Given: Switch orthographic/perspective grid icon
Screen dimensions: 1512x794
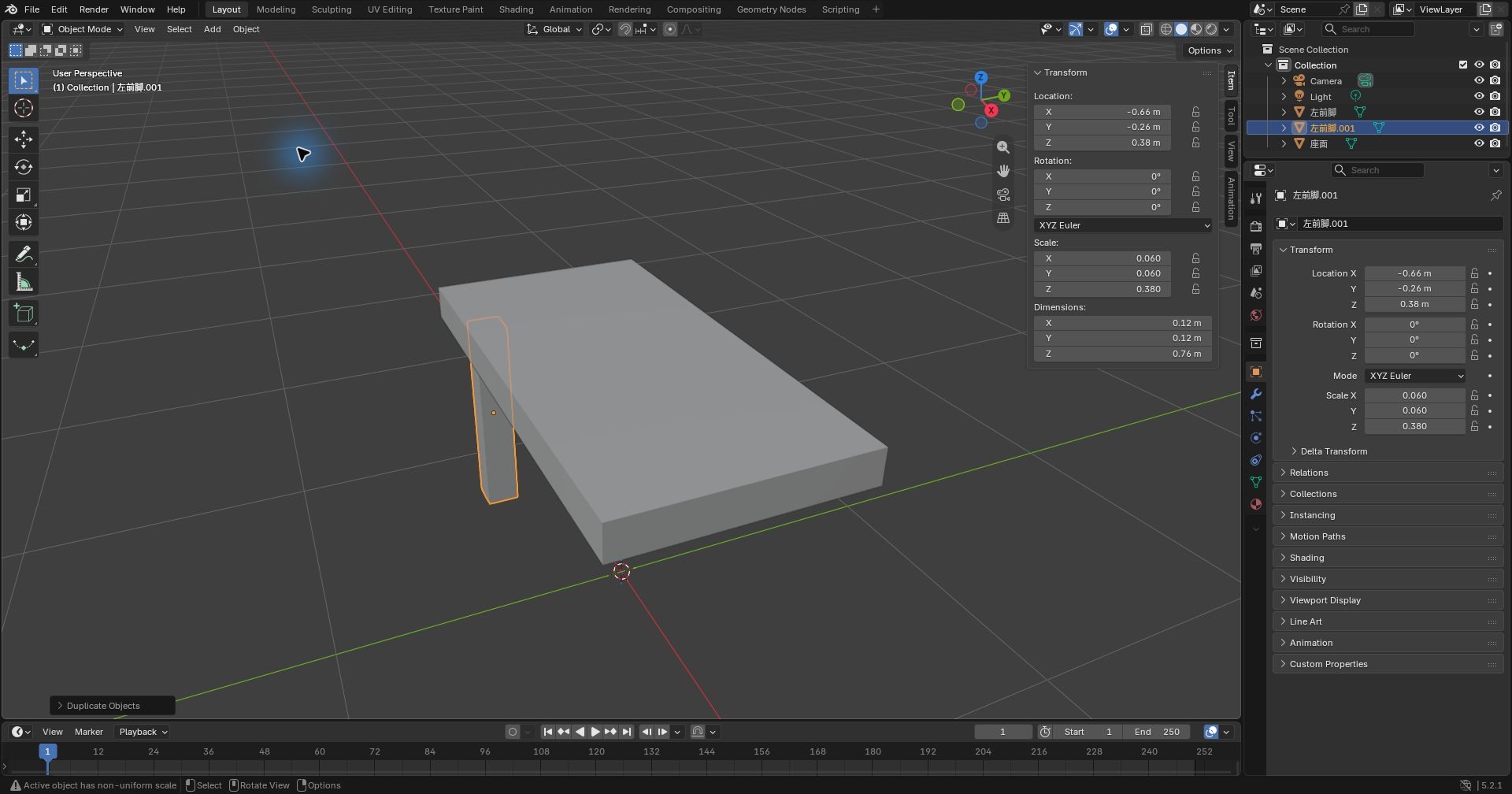Looking at the screenshot, I should point(1003,218).
